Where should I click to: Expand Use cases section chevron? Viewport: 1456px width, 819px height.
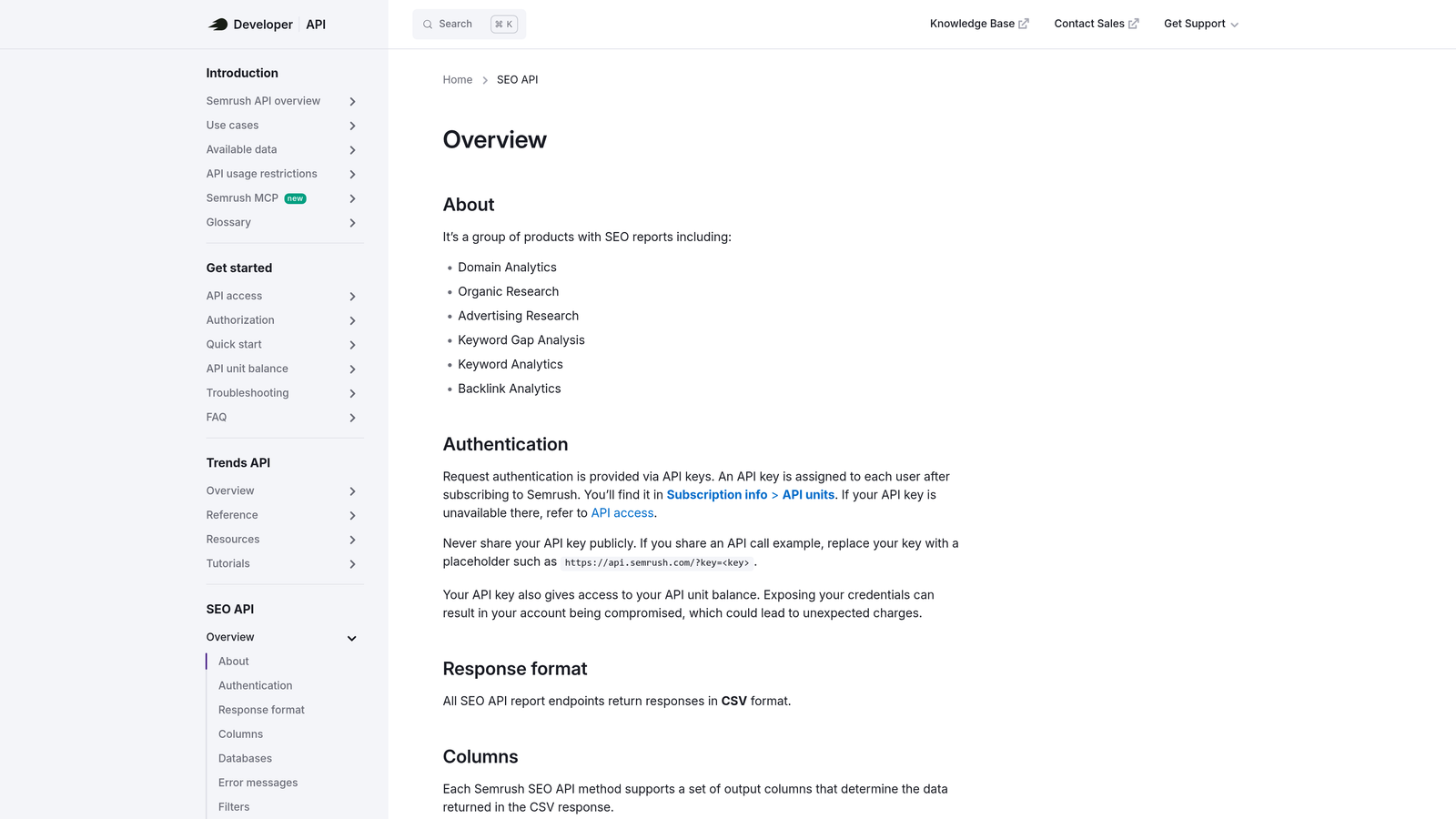pos(352,126)
